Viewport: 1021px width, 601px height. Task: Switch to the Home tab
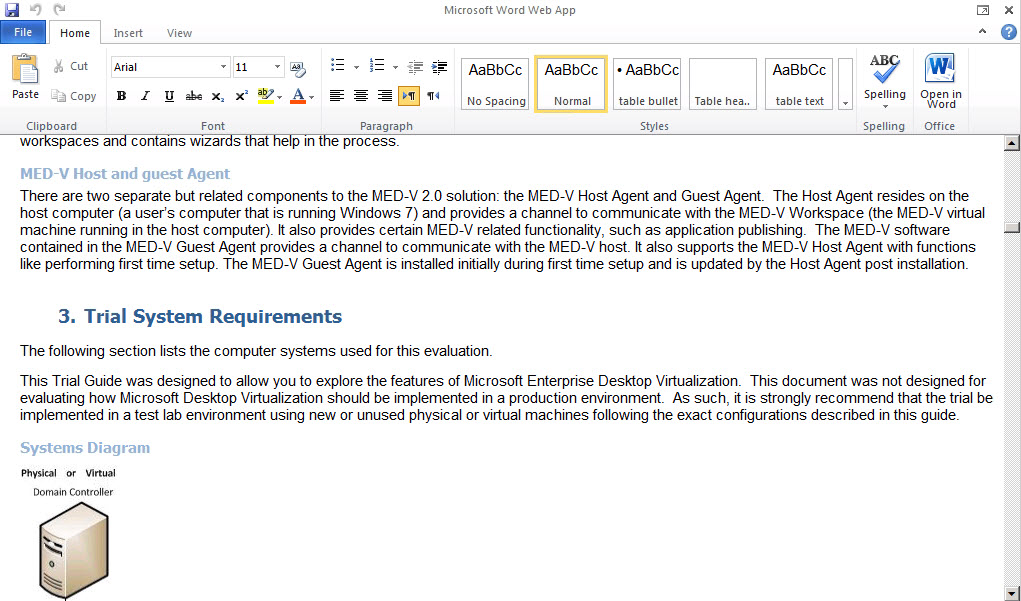pyautogui.click(x=75, y=33)
